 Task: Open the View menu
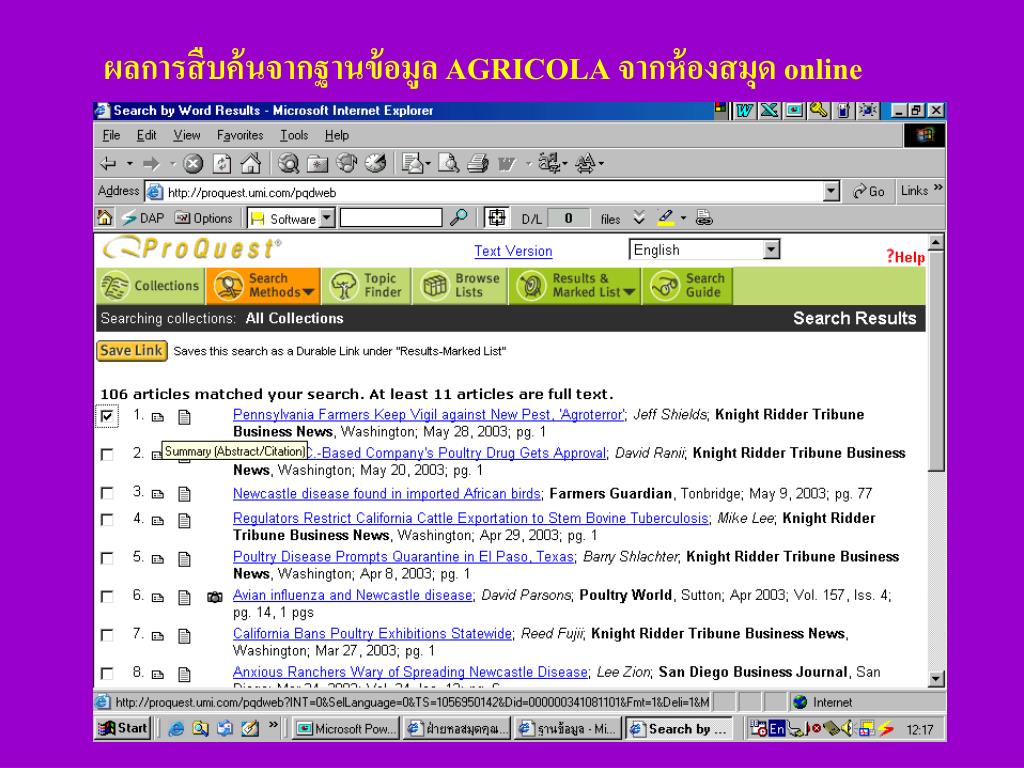[x=187, y=135]
